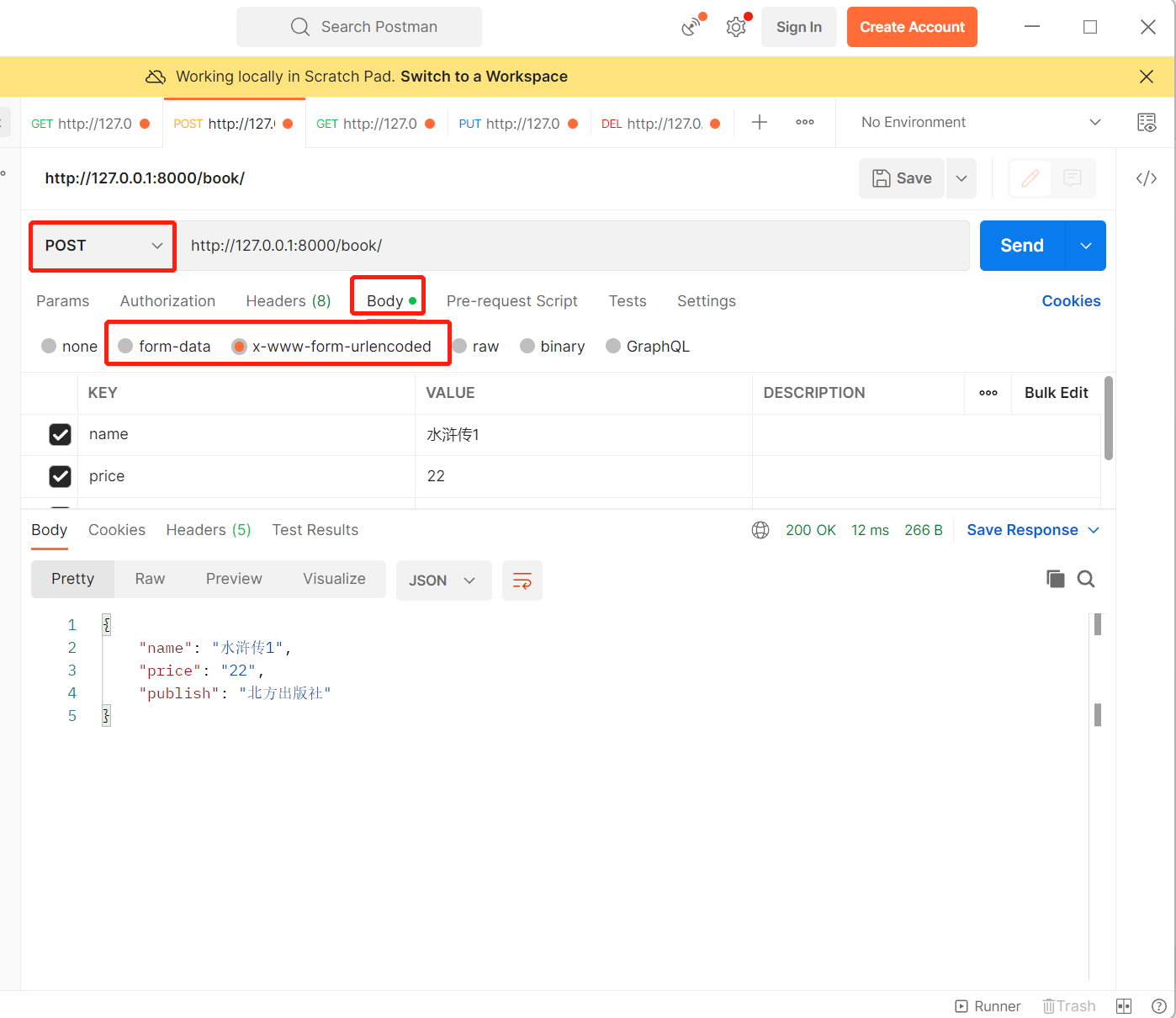Select the form-data radio button
The height and width of the screenshot is (1018, 1176).
tap(125, 346)
